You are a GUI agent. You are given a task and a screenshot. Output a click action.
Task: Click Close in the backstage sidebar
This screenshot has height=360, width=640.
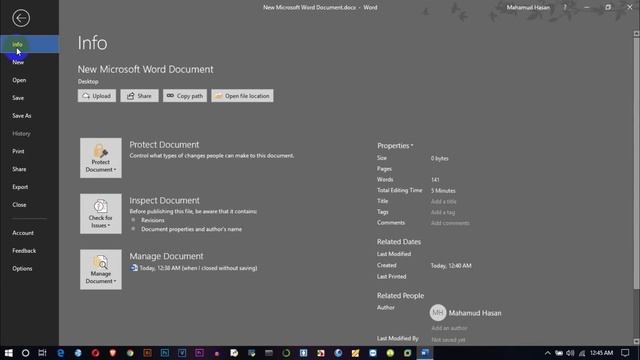(x=29, y=204)
